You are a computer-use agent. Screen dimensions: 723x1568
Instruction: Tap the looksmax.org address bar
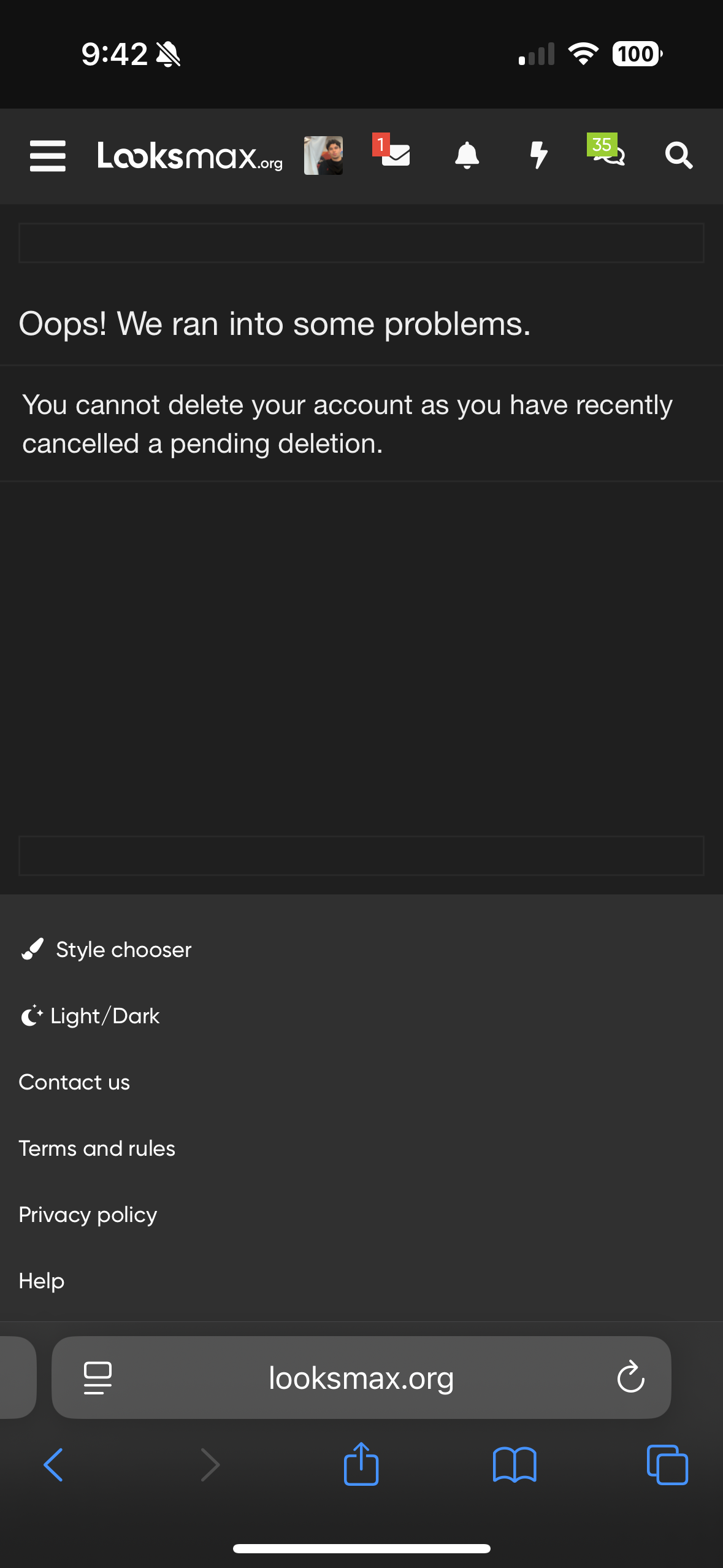pyautogui.click(x=361, y=1378)
